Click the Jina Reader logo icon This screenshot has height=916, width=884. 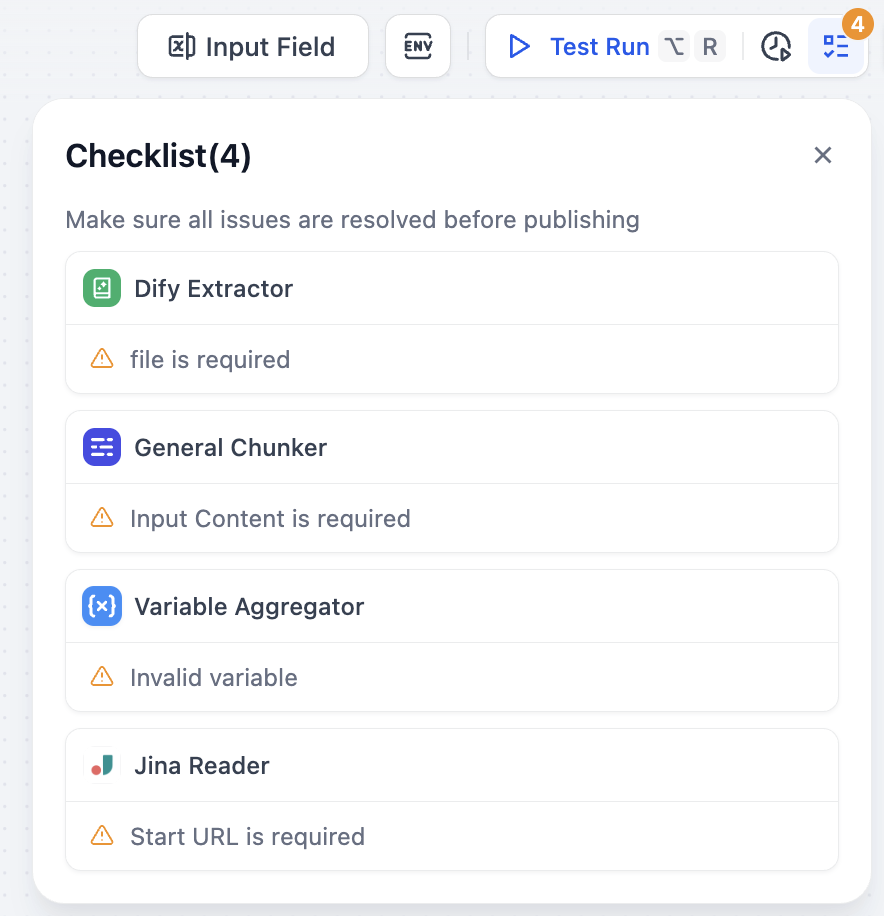(102, 765)
